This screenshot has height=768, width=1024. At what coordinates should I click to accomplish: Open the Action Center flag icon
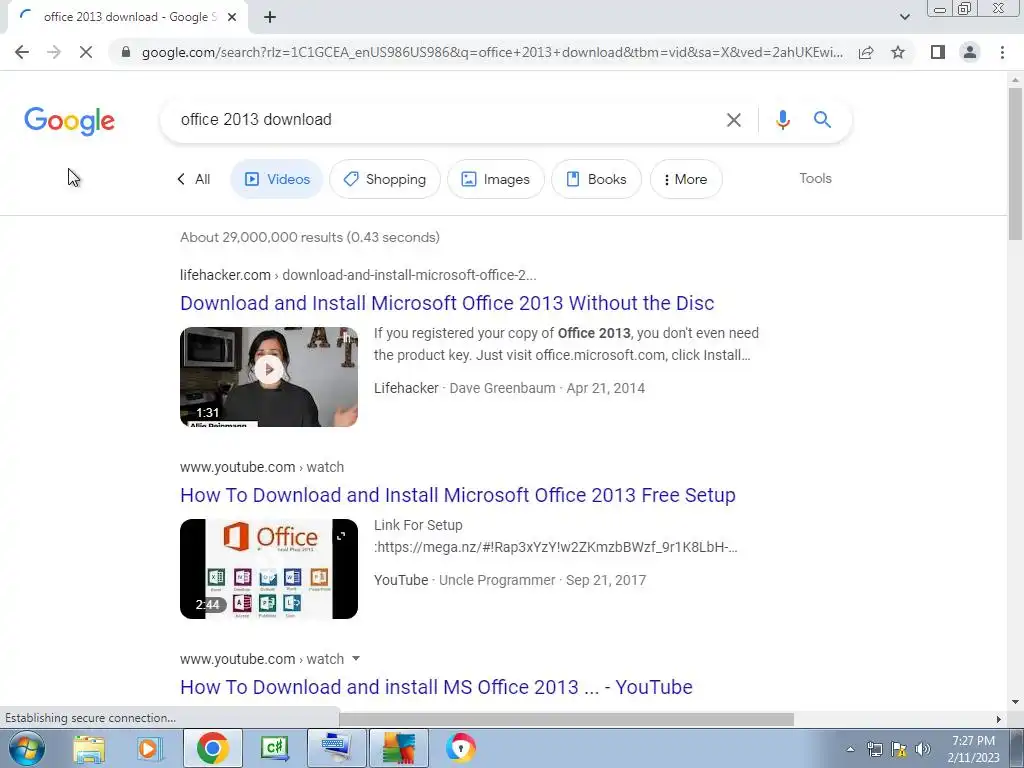coord(899,749)
